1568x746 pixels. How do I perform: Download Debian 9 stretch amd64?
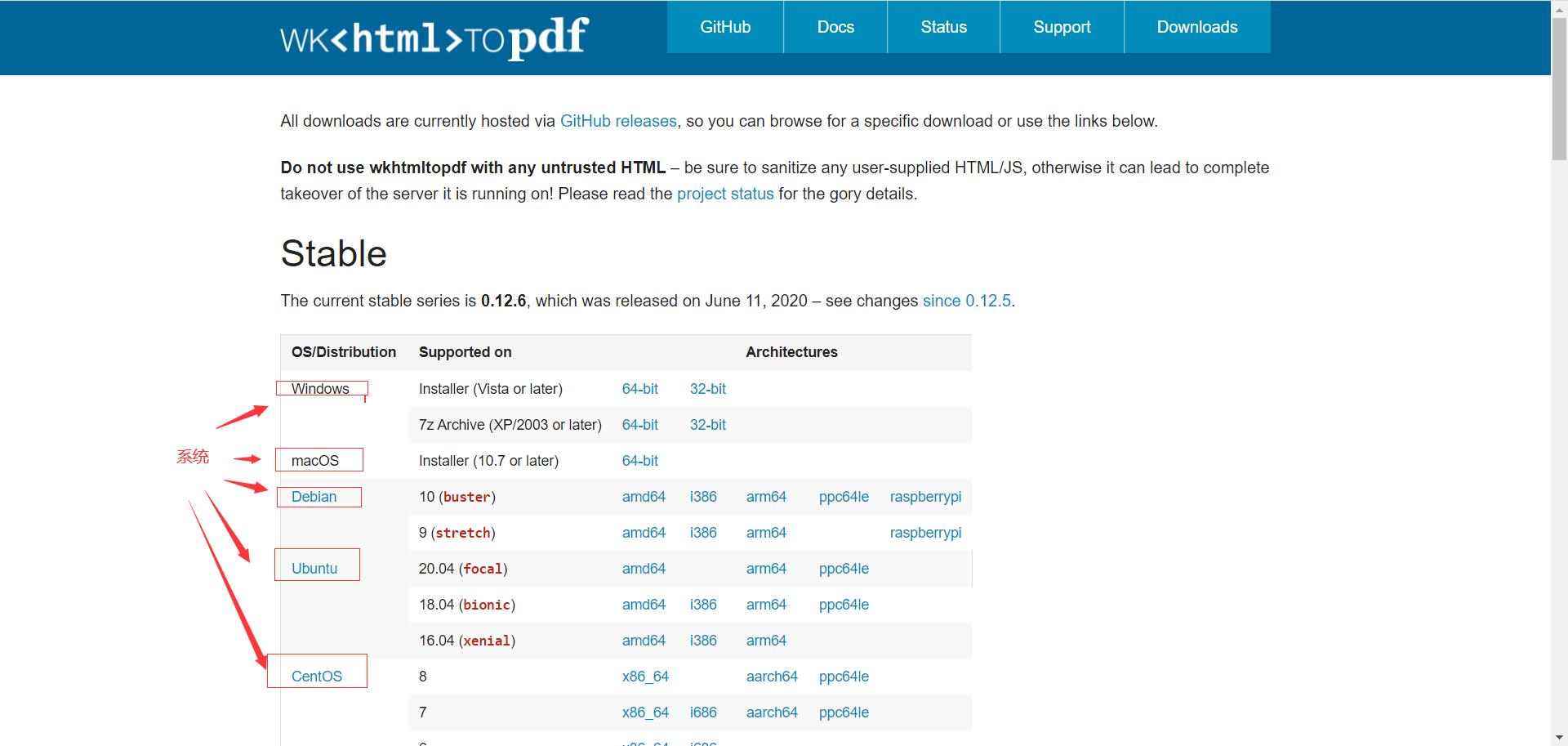click(644, 533)
